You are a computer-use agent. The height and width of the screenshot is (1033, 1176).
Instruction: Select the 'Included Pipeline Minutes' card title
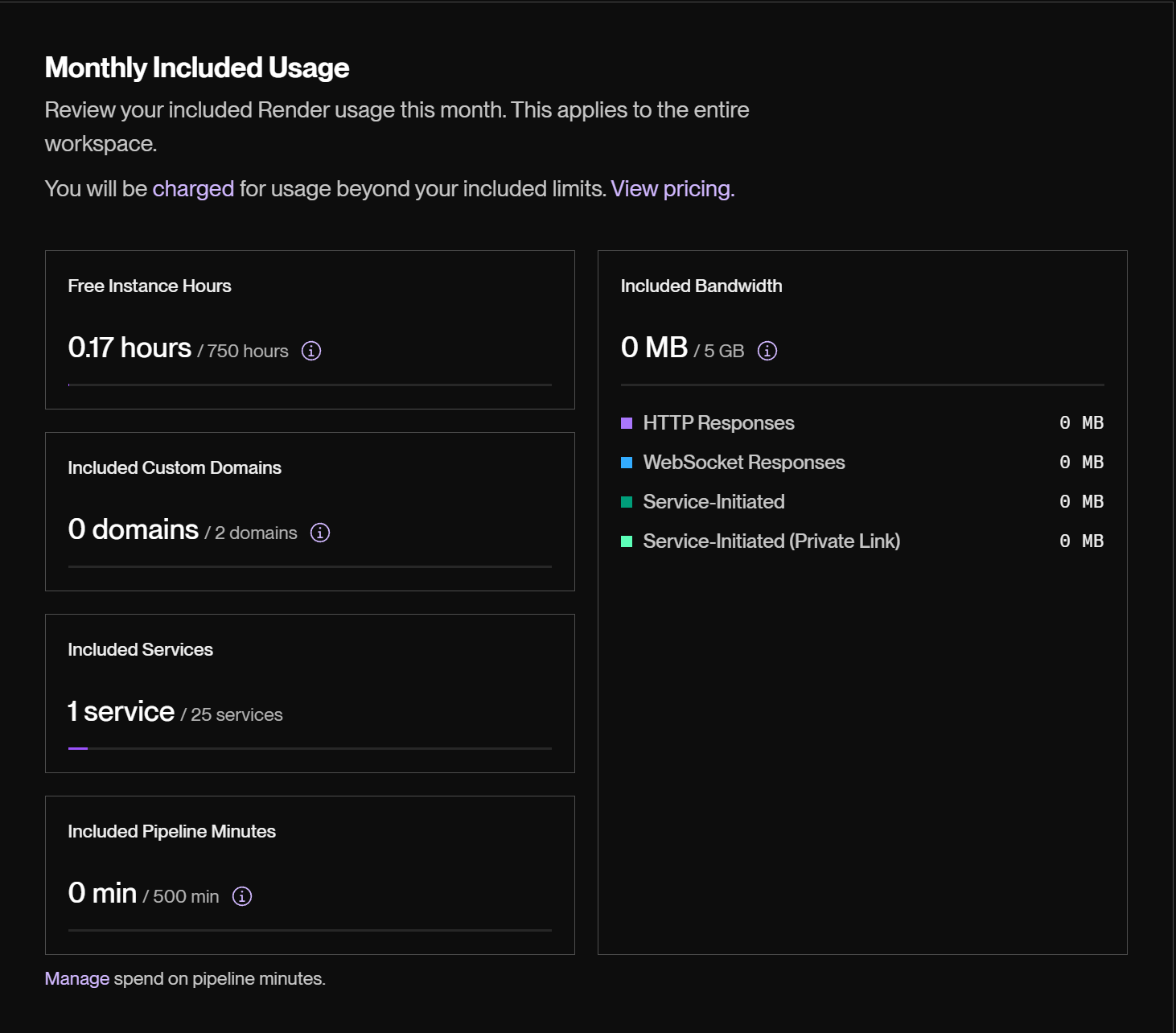click(172, 831)
